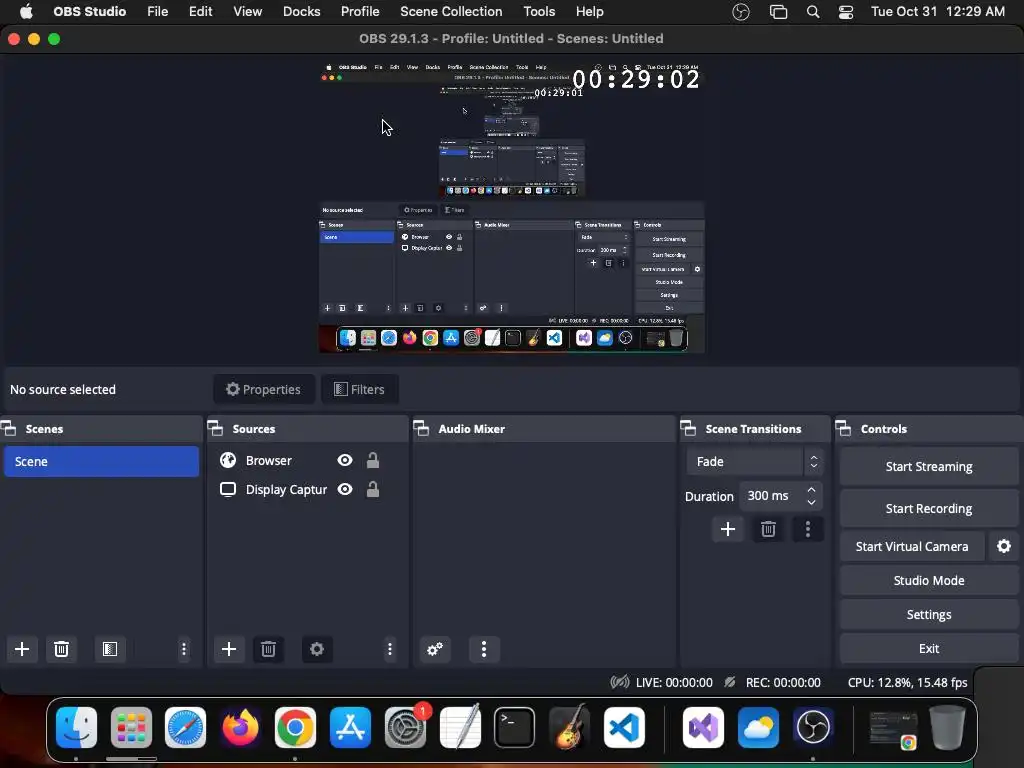This screenshot has width=1024, height=768.
Task: Click the preview canvas display capture
Action: pos(511,208)
